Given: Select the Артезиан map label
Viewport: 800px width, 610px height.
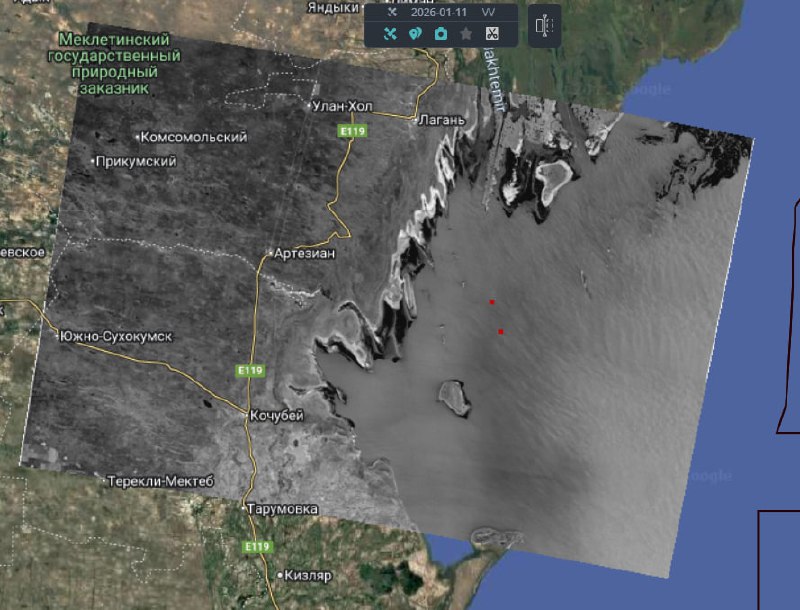Looking at the screenshot, I should pyautogui.click(x=304, y=253).
